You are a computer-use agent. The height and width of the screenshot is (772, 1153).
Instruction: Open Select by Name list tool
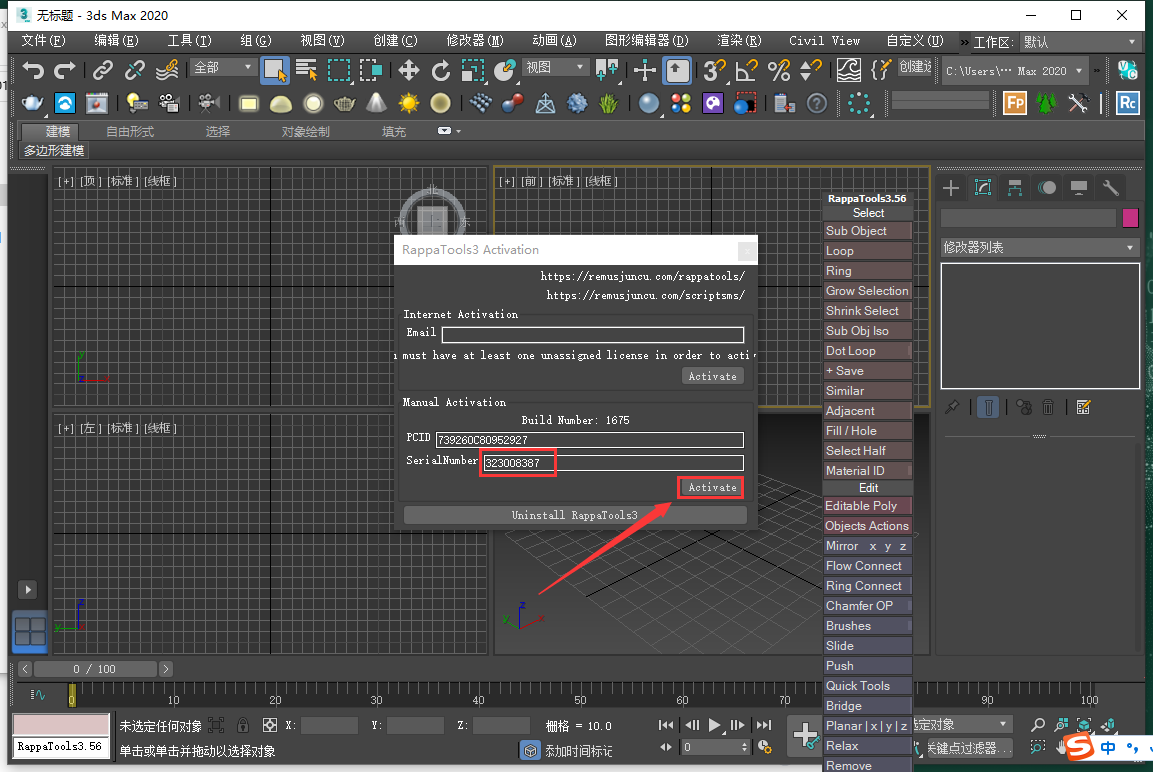(307, 71)
